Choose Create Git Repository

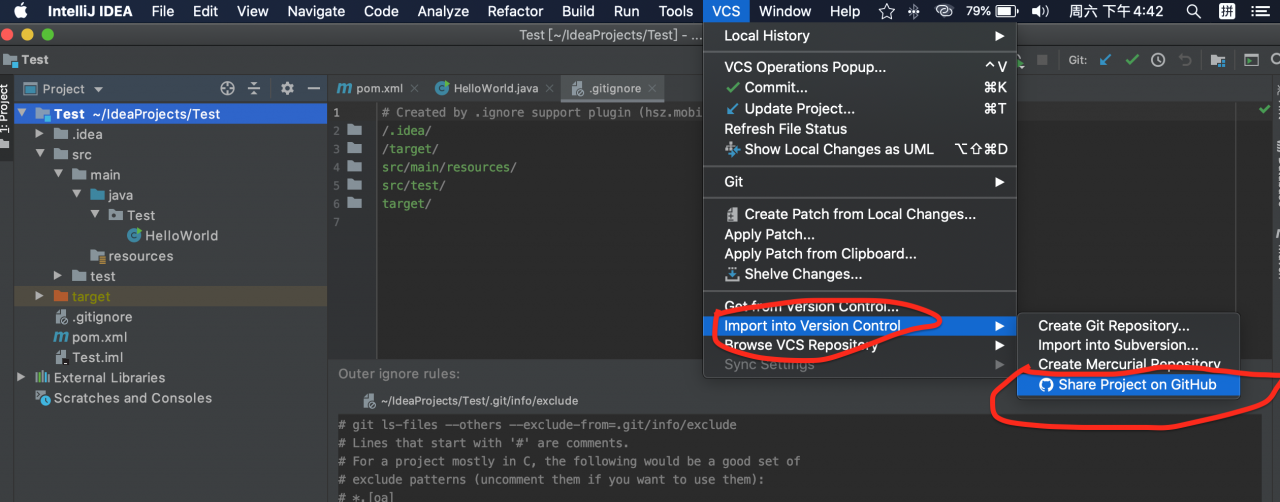(x=1128, y=325)
